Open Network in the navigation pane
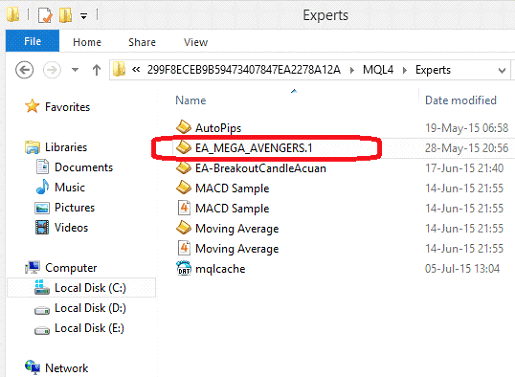 [67, 368]
